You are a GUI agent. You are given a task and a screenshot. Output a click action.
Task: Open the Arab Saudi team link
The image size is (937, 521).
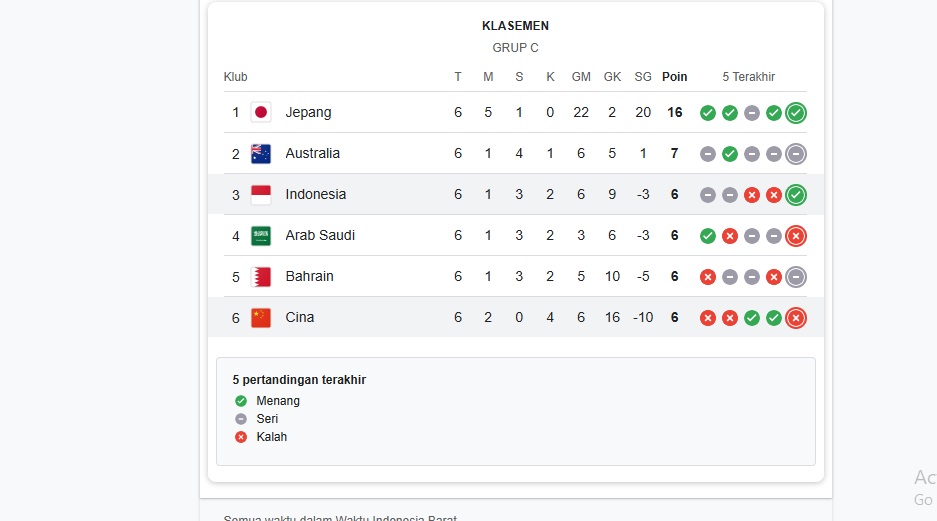coord(320,235)
